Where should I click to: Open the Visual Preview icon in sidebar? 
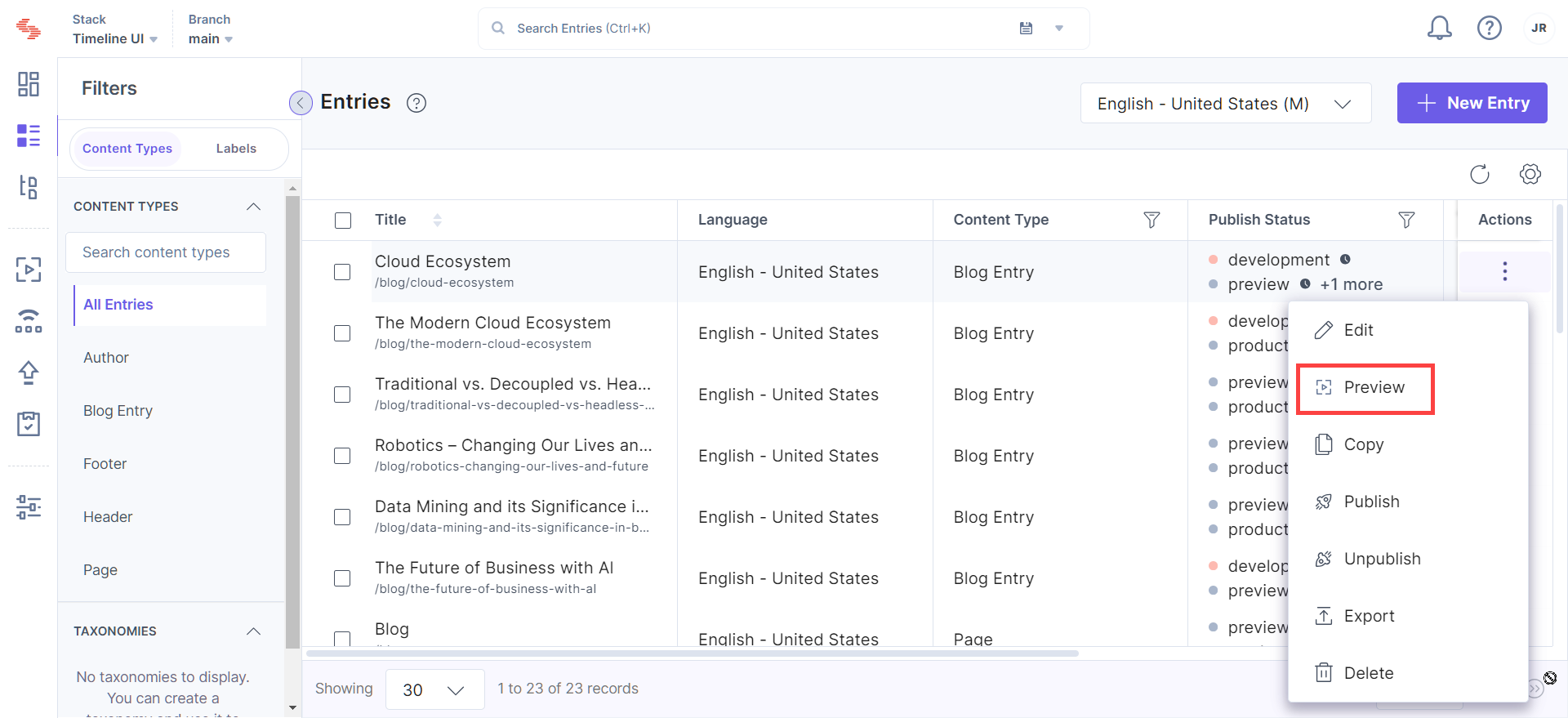click(x=29, y=270)
